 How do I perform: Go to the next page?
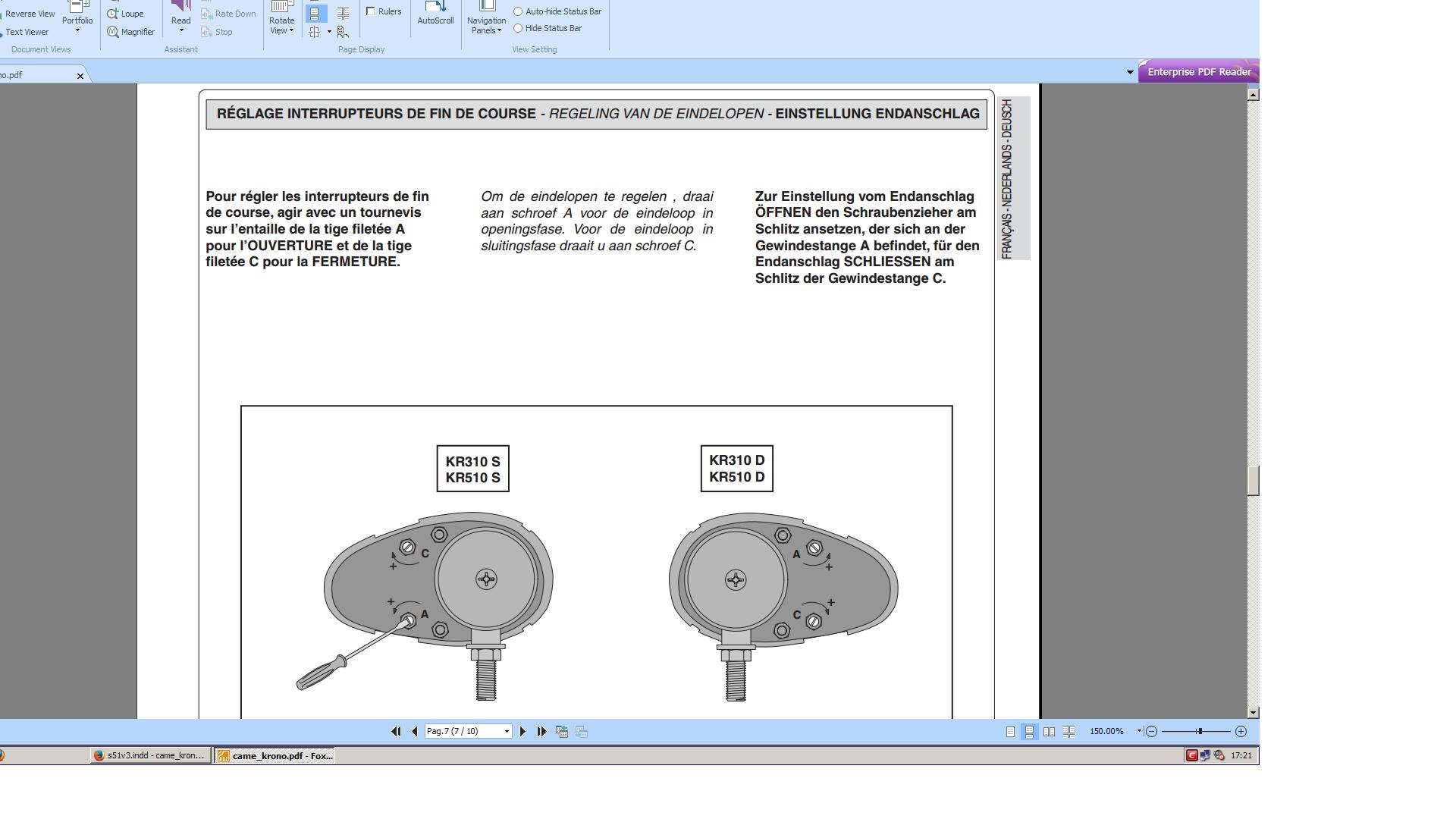tap(522, 732)
